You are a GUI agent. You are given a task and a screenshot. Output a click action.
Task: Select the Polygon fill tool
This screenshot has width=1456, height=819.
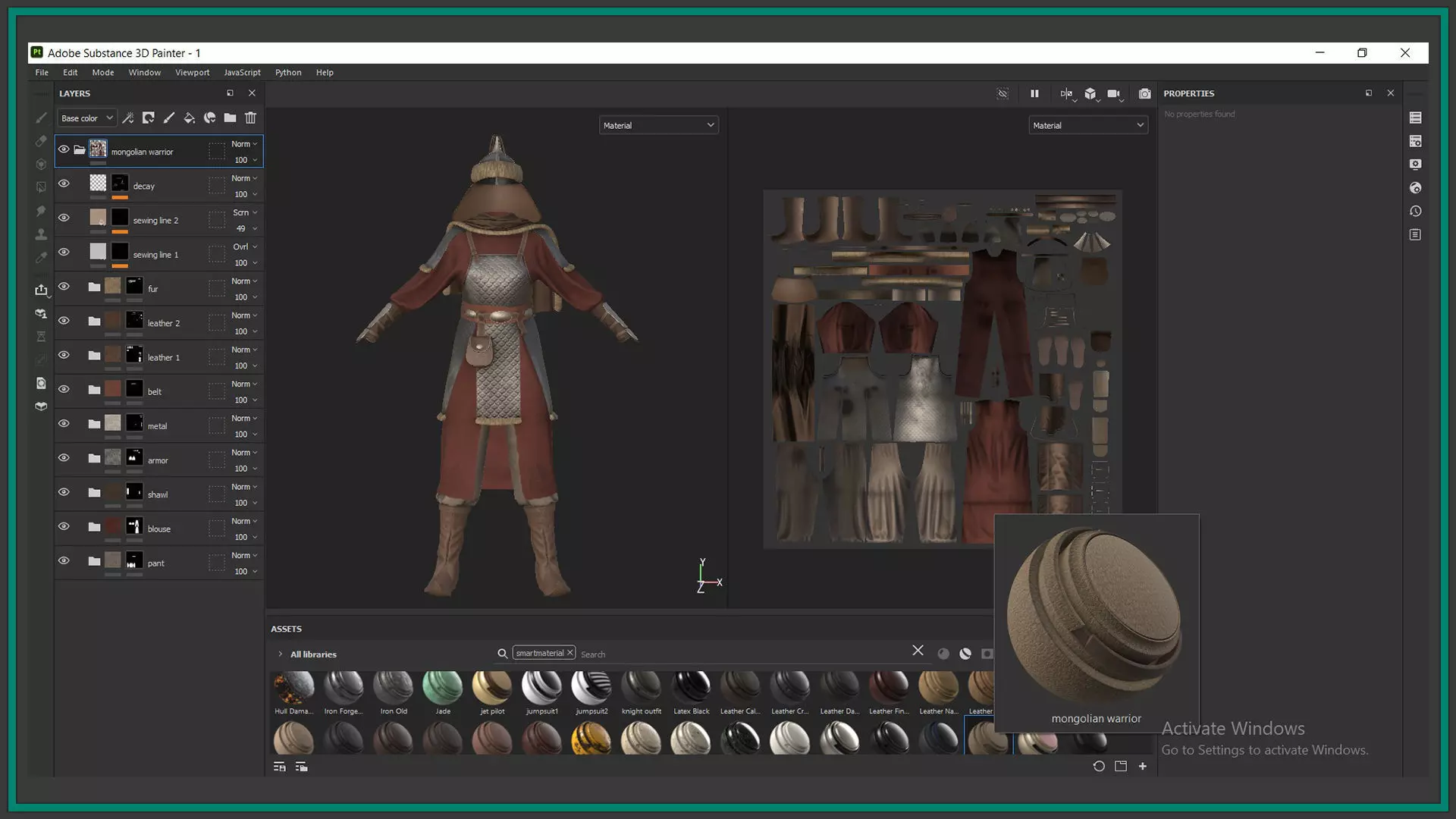click(41, 187)
